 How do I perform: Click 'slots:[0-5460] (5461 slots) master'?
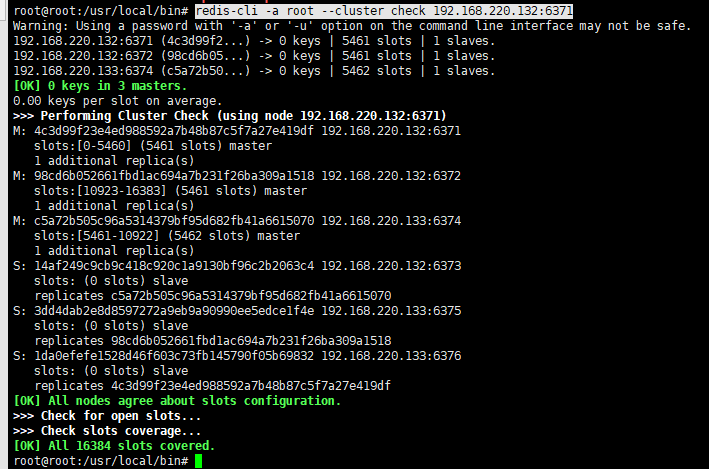point(153,146)
